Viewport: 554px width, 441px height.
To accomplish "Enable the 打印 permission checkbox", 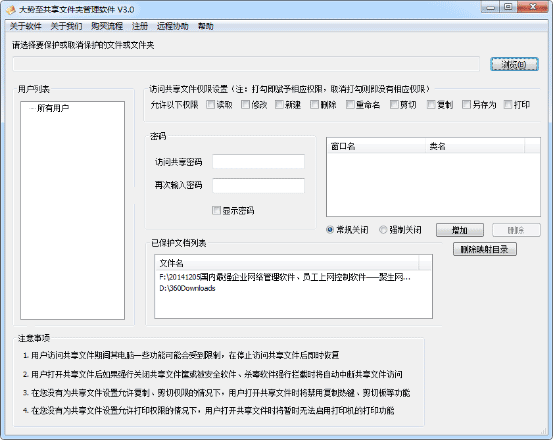I will pyautogui.click(x=508, y=104).
